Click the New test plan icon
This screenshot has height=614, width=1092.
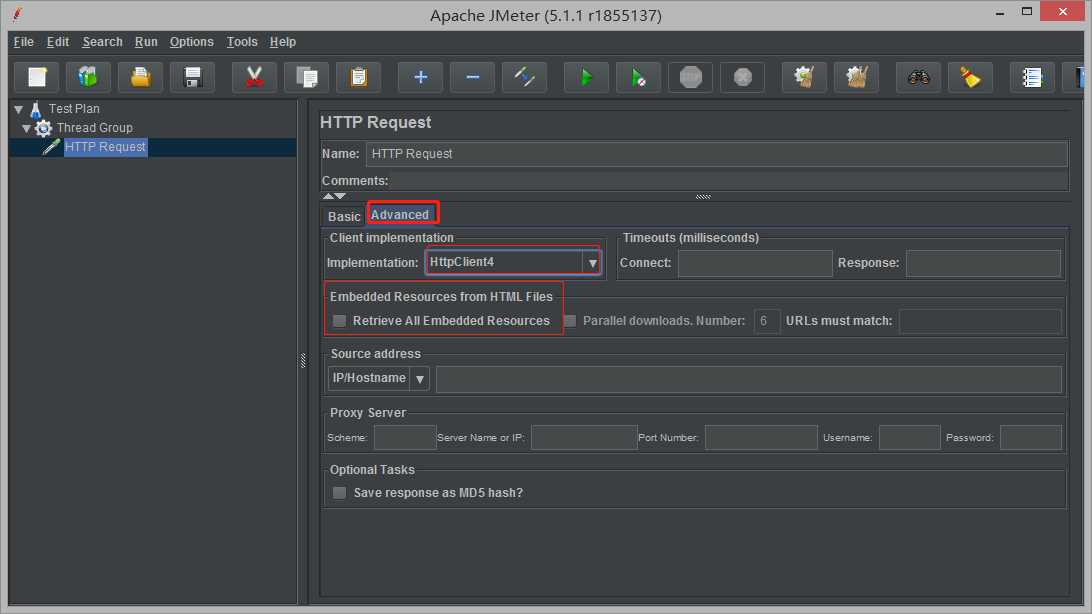(37, 77)
